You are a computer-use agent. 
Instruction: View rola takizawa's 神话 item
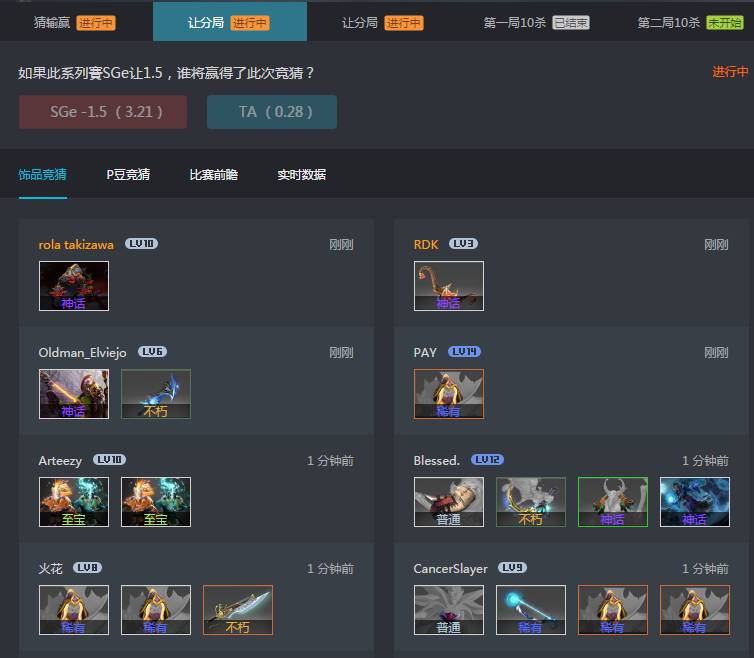pyautogui.click(x=74, y=286)
